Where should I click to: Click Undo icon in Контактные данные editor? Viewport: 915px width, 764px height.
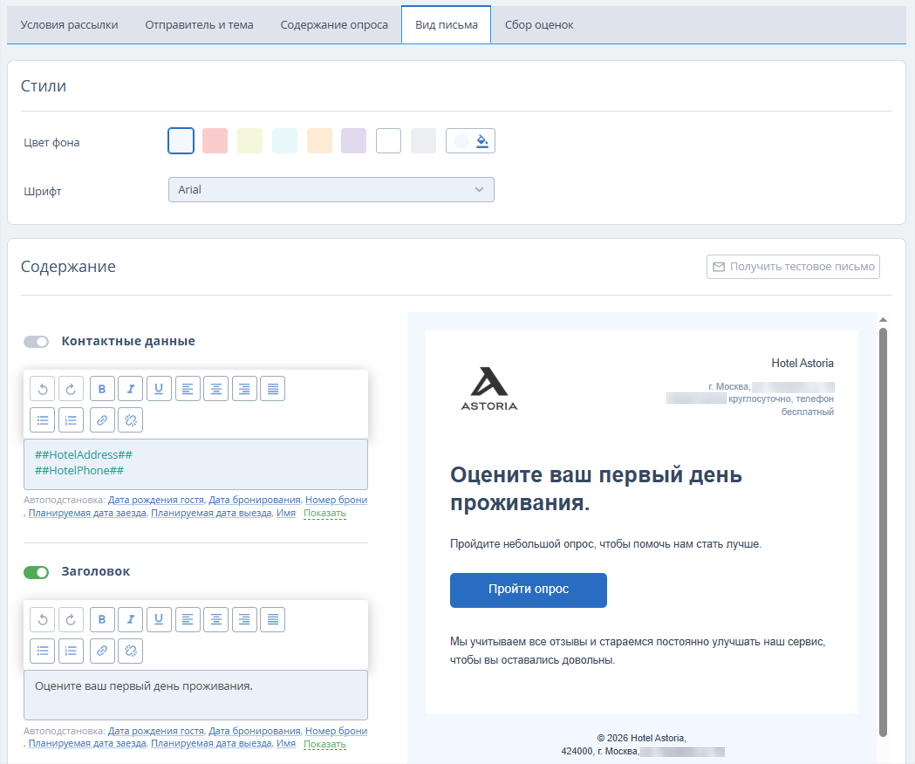pyautogui.click(x=42, y=389)
